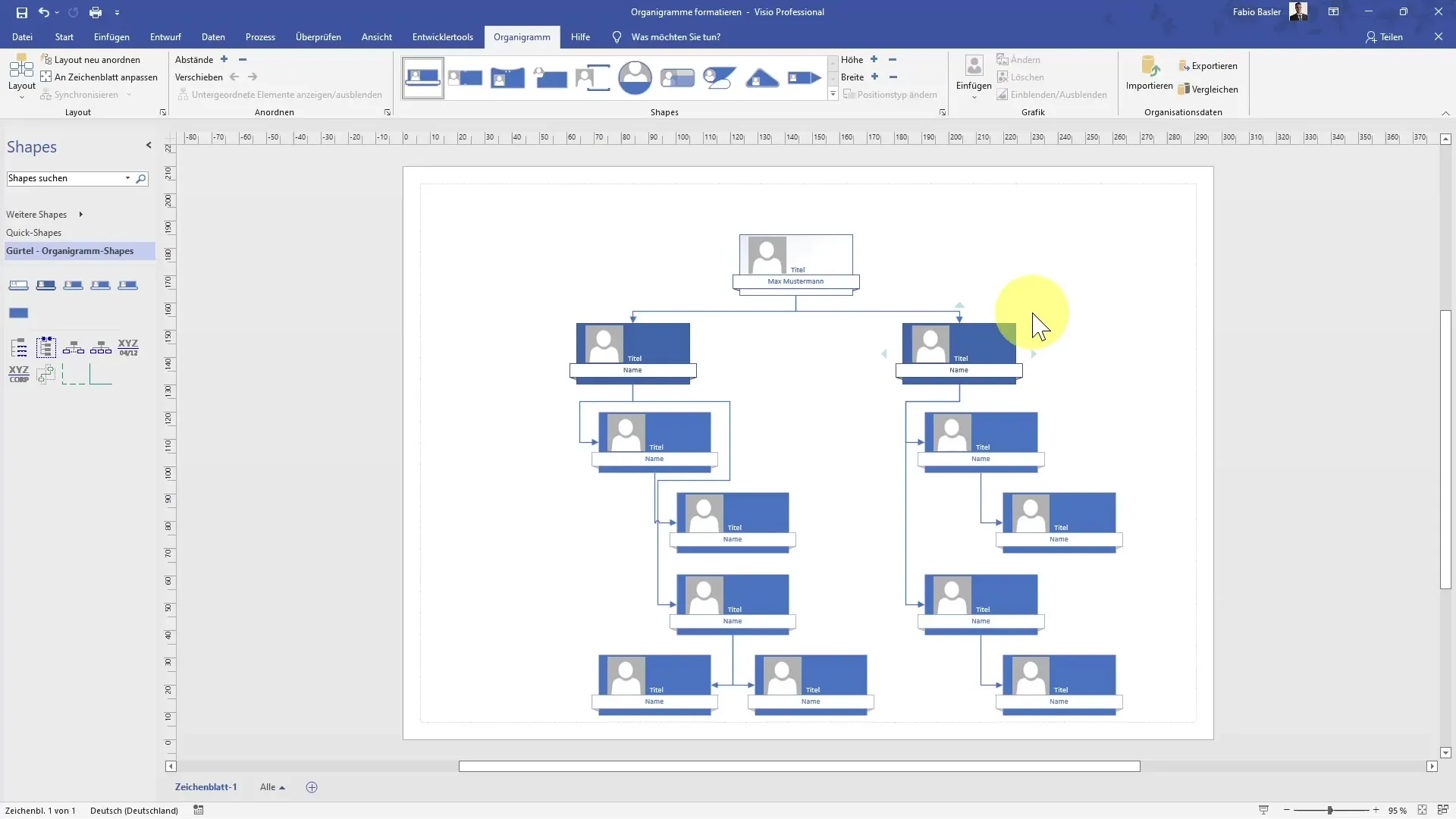Select the dashed team frame stencil shape
Image resolution: width=1456 pixels, height=819 pixels.
coord(74,374)
